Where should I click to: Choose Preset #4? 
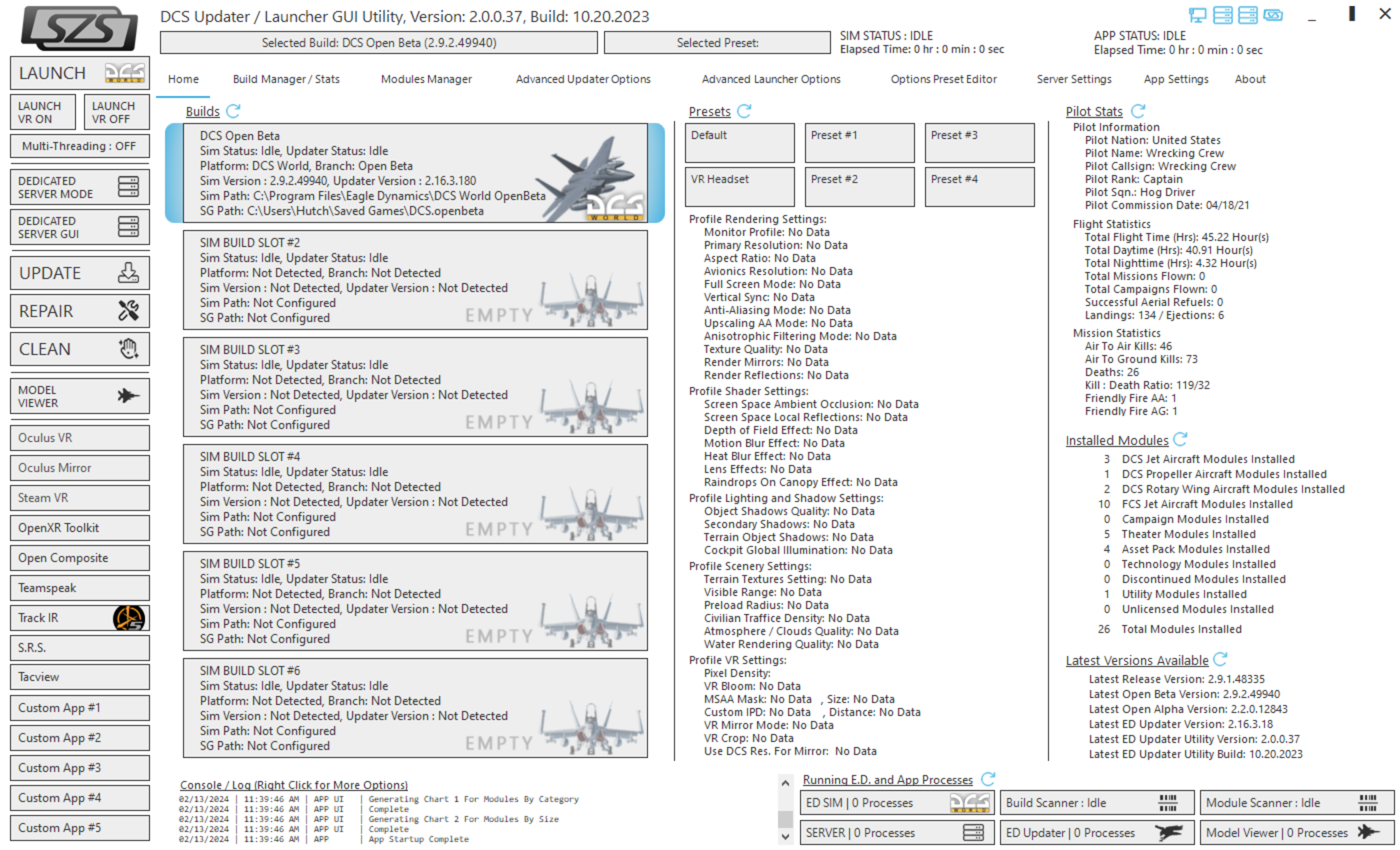(980, 187)
